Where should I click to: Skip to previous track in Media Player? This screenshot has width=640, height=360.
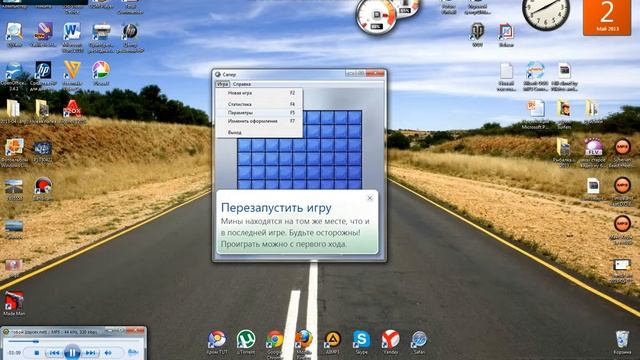(x=53, y=353)
